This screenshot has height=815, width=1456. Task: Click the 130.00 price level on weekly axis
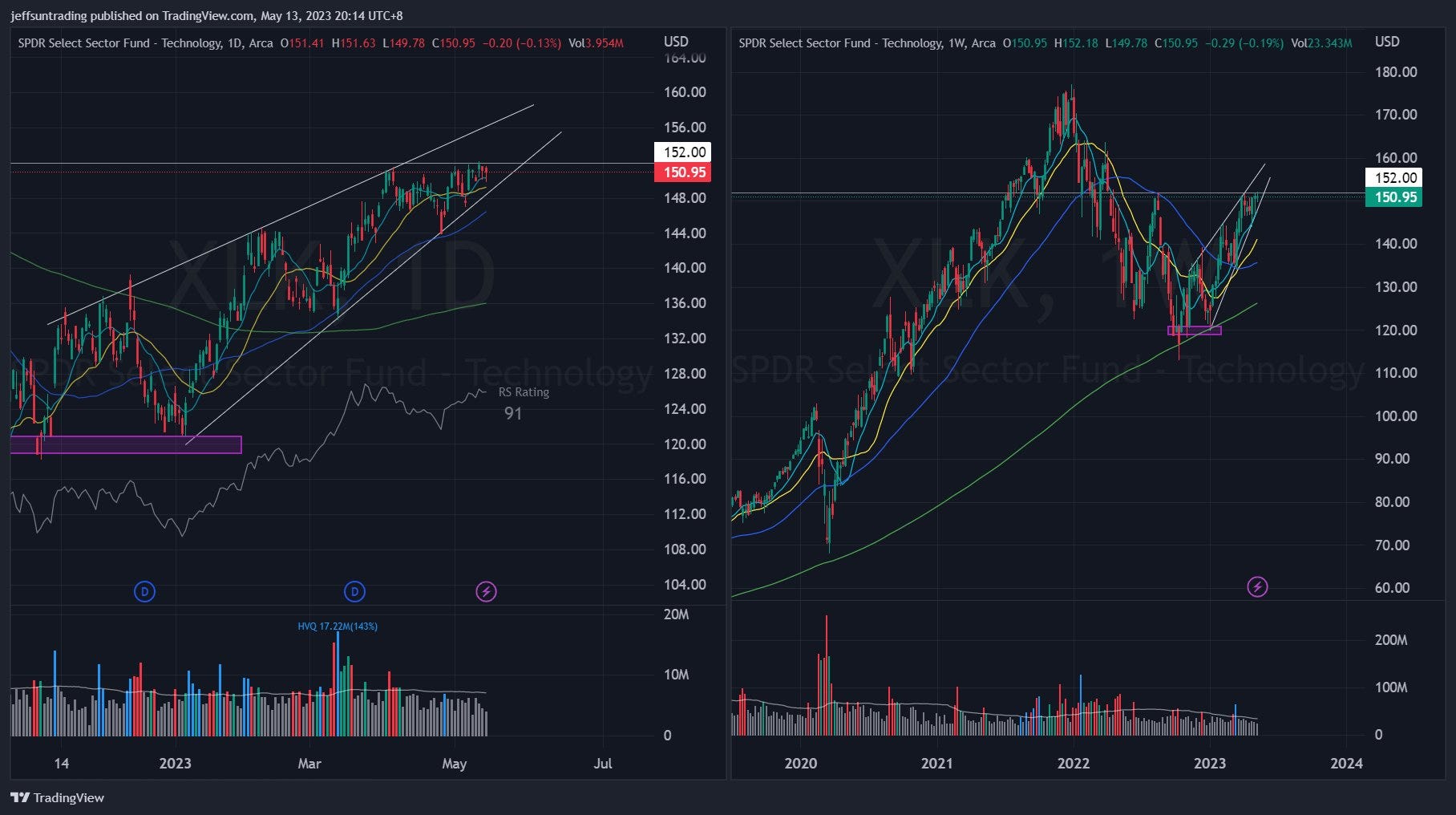tap(1396, 287)
